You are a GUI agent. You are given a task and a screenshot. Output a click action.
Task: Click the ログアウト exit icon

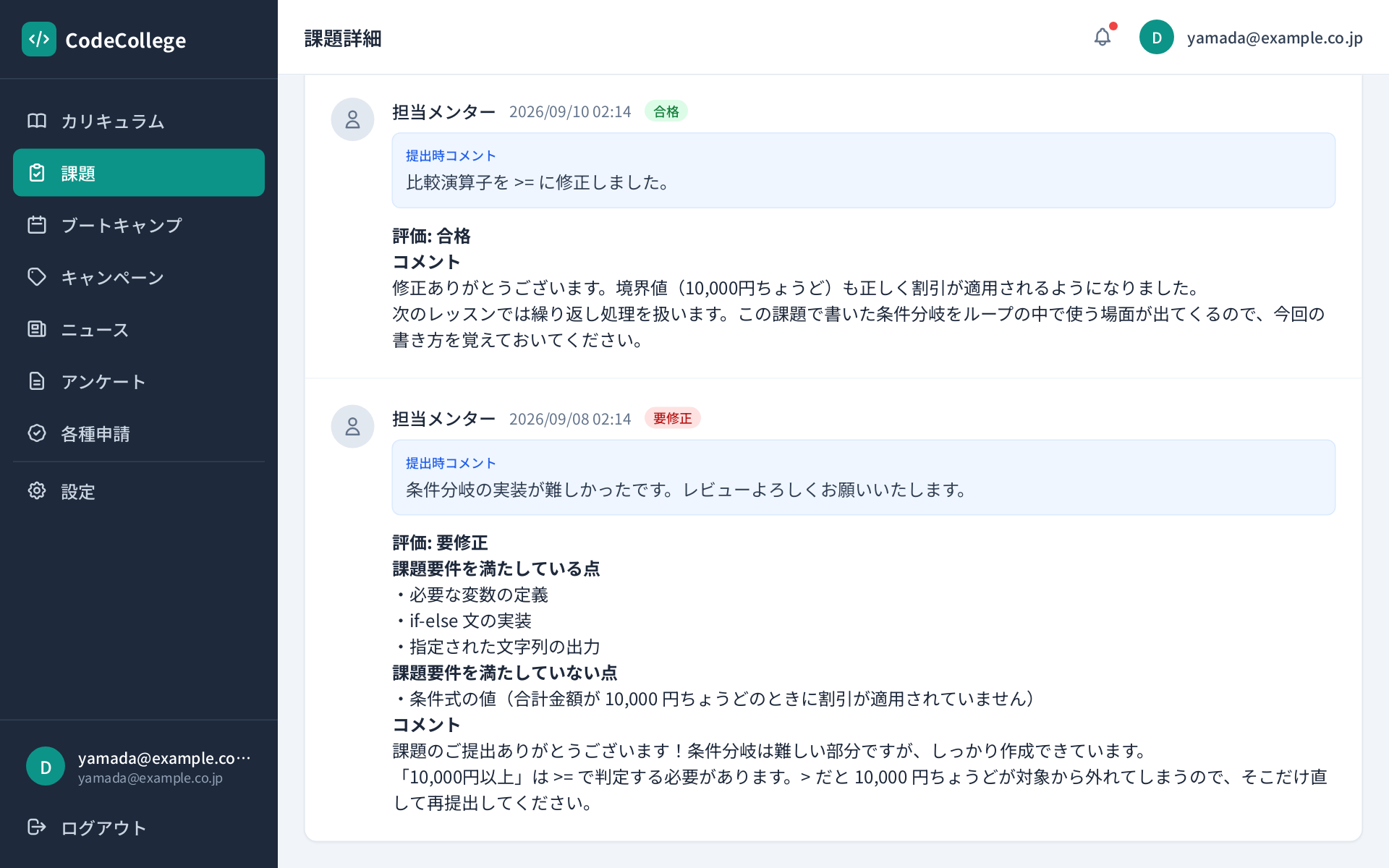(37, 827)
